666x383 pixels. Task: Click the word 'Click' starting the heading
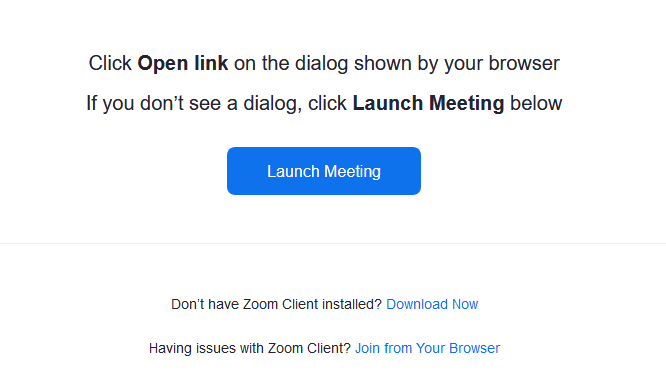(110, 63)
